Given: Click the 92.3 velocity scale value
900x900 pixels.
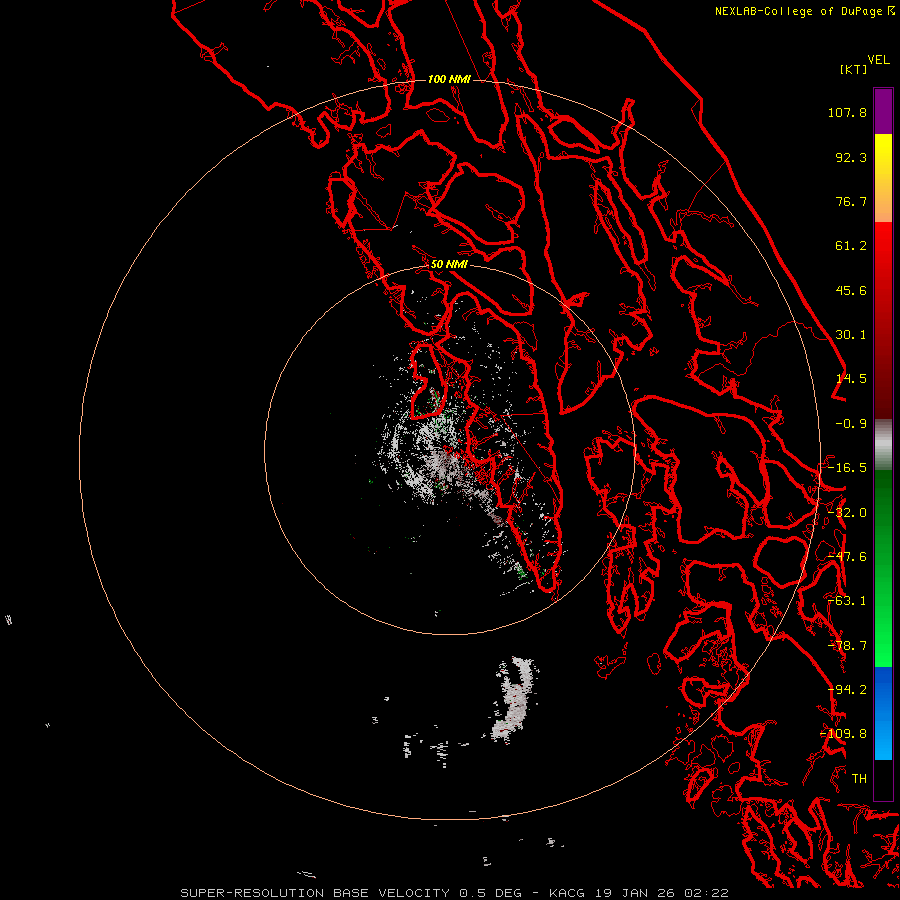Looking at the screenshot, I should (x=851, y=157).
